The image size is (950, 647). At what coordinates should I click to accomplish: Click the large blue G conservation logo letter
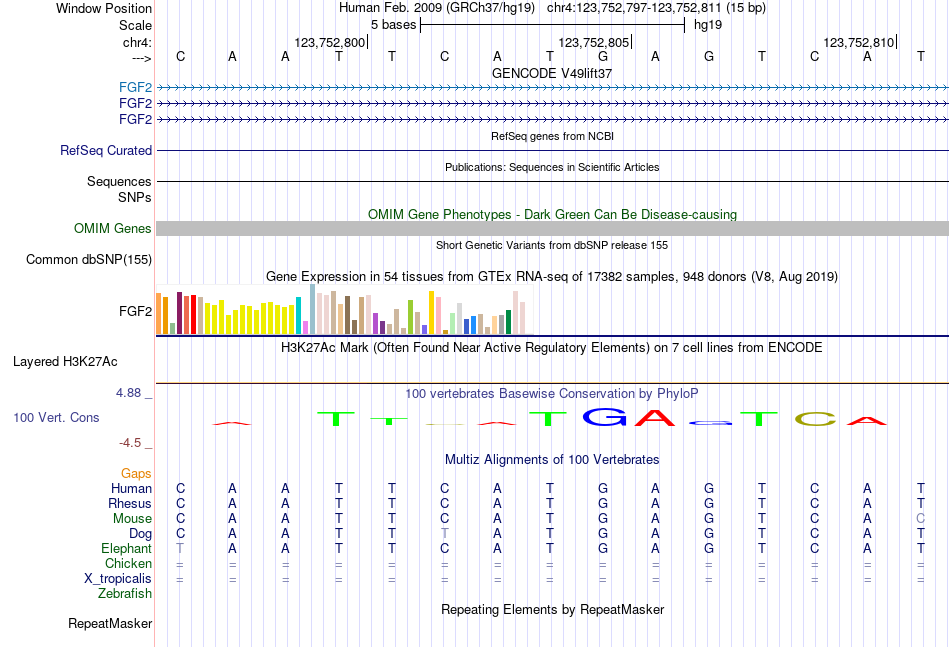coord(604,417)
